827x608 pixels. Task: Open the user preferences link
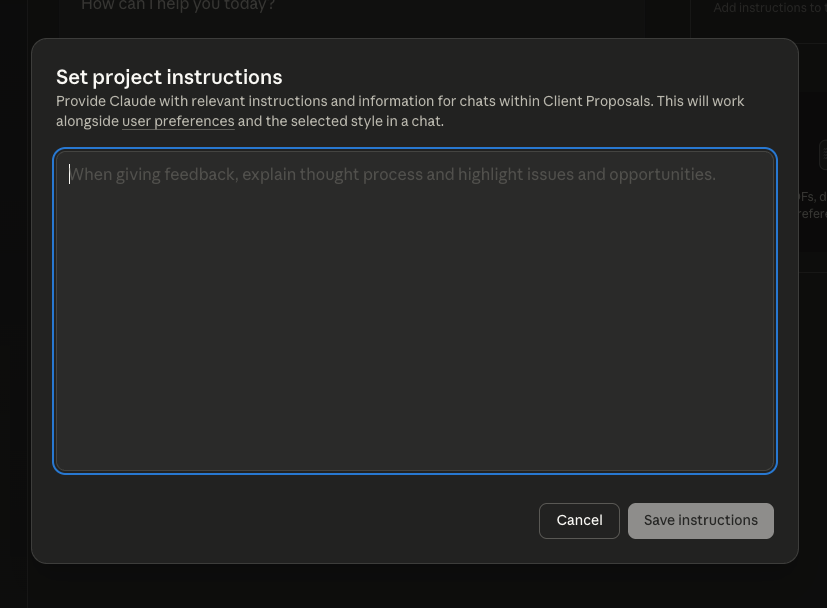[178, 122]
